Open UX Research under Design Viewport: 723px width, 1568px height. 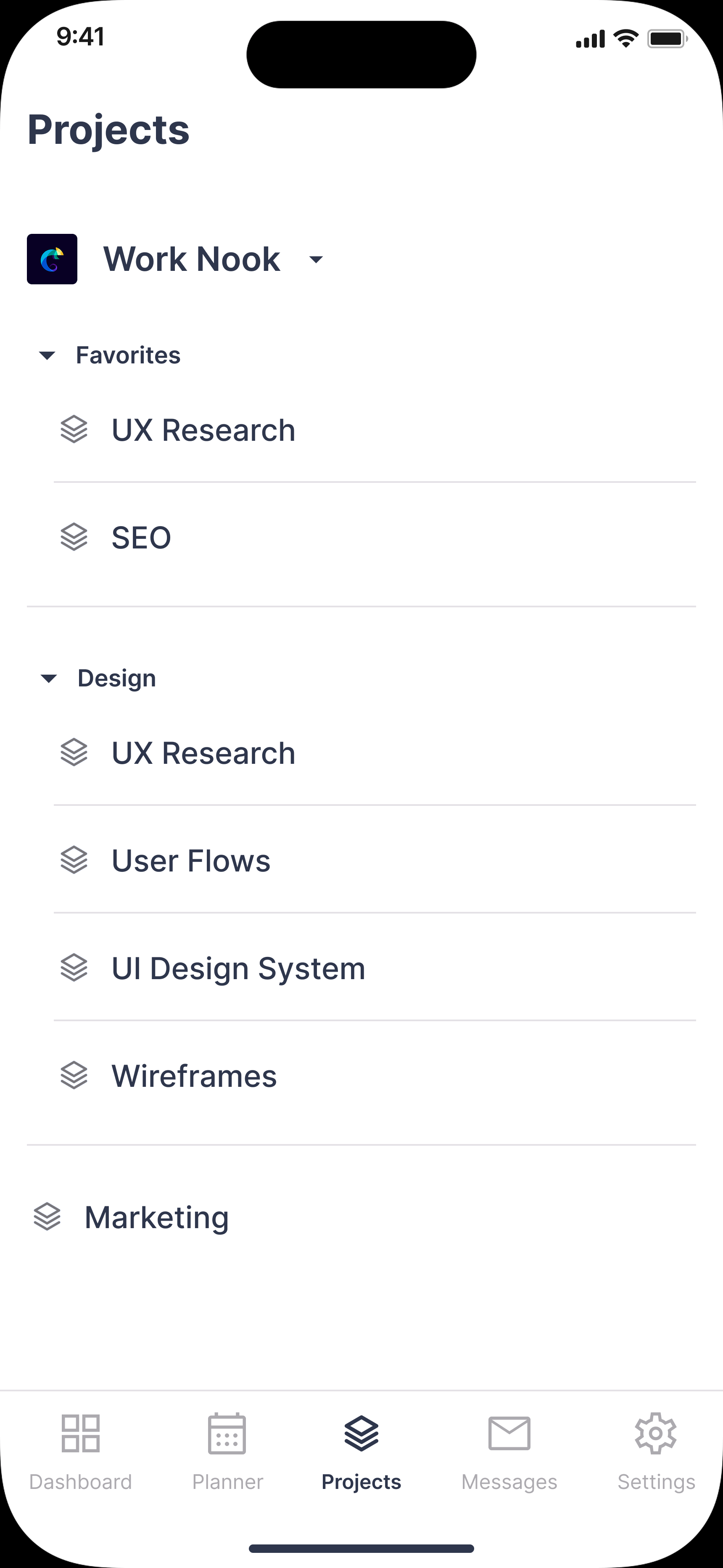coord(203,754)
